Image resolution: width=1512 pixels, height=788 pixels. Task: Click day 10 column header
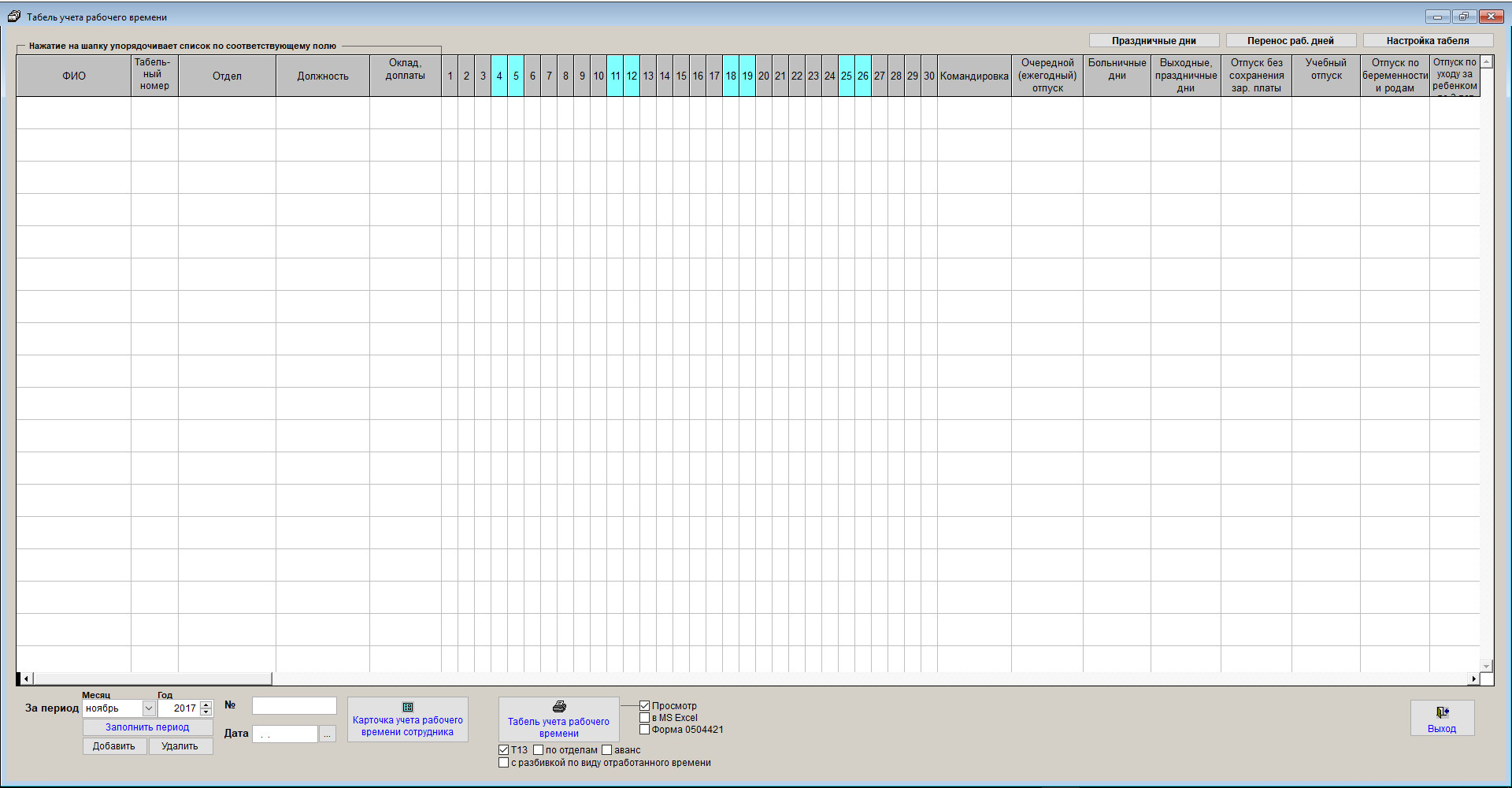point(598,76)
